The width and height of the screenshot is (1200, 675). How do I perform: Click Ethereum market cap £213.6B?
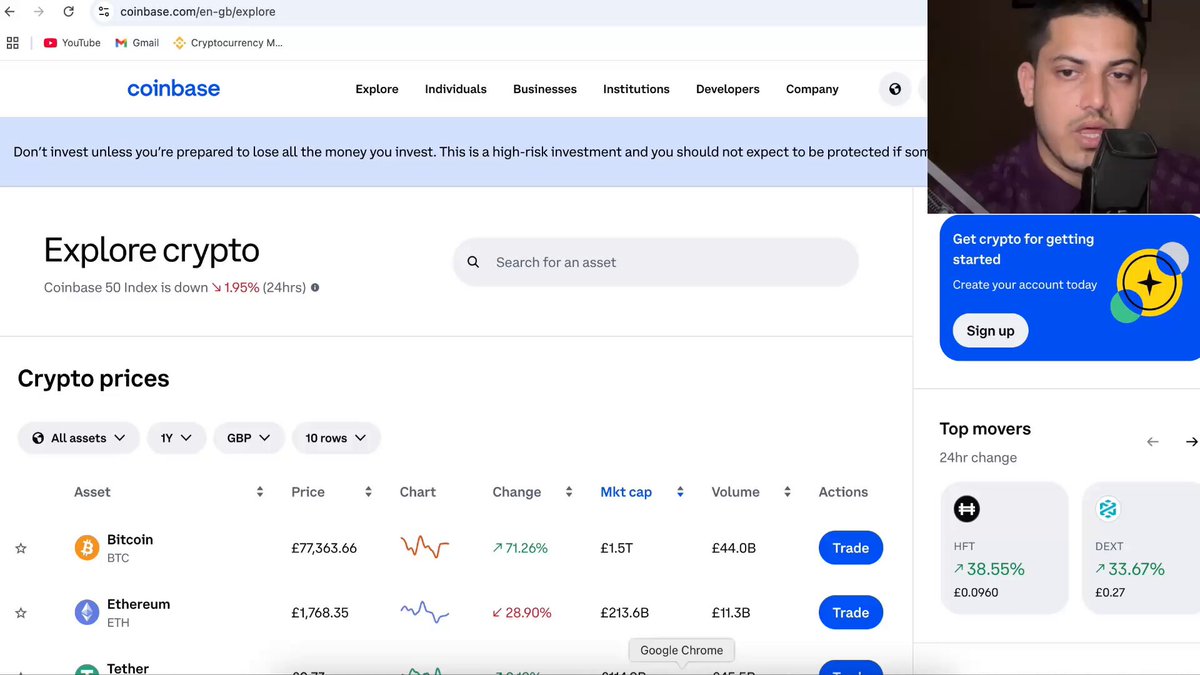click(625, 612)
